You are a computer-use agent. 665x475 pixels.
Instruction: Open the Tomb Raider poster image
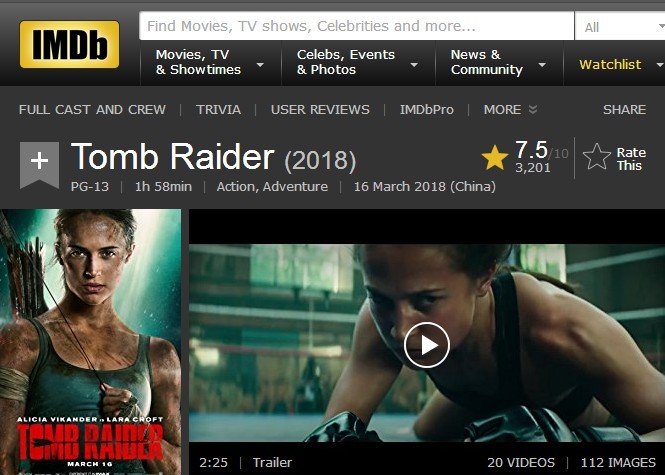click(90, 342)
